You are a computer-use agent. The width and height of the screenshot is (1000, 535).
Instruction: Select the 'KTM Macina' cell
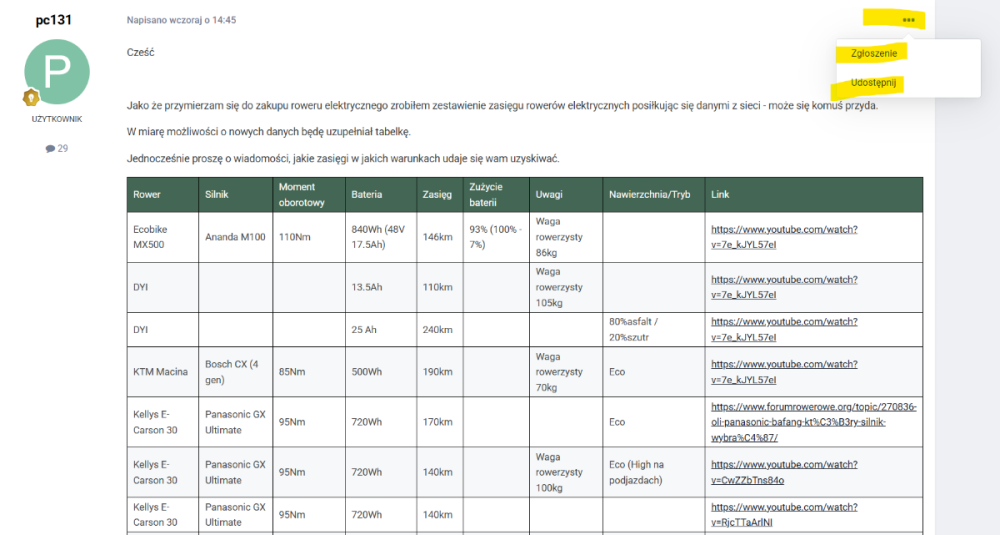pyautogui.click(x=163, y=372)
